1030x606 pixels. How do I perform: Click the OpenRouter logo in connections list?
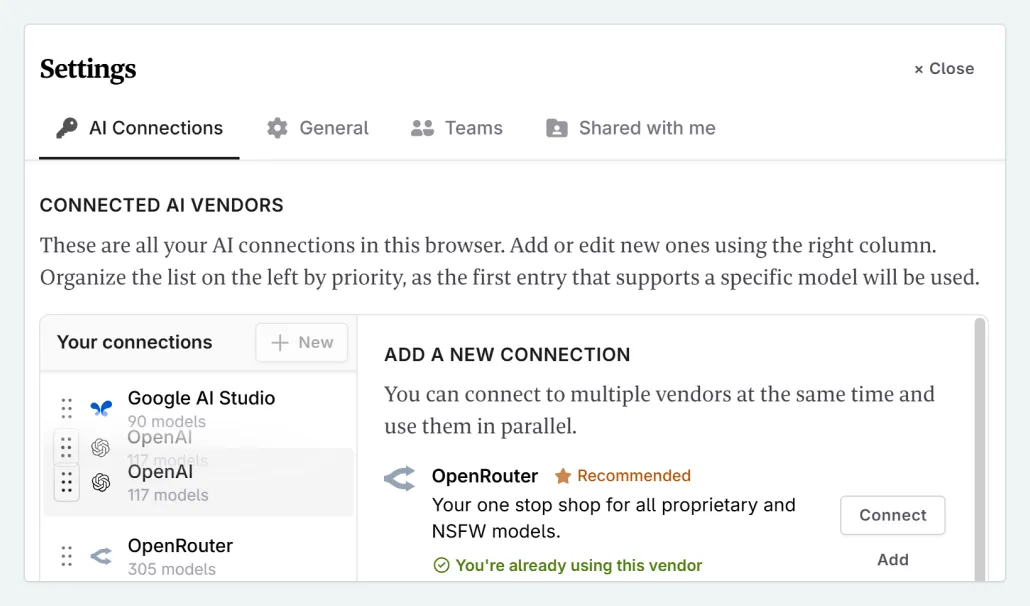click(x=101, y=556)
